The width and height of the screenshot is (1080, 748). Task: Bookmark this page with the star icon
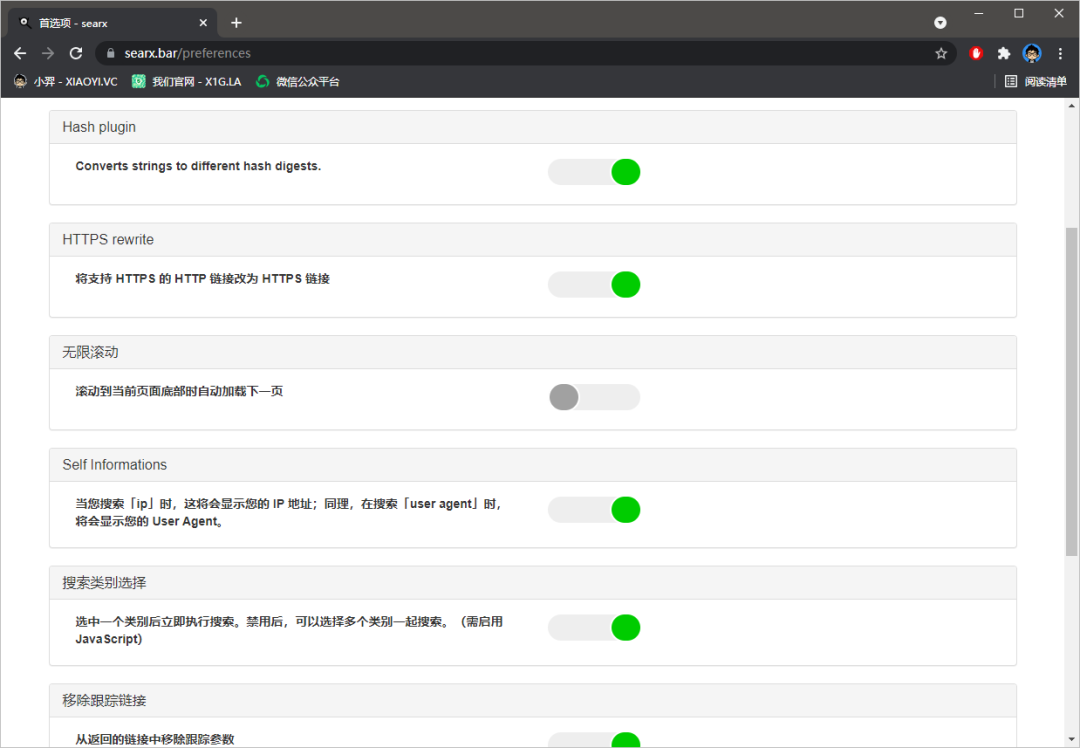[941, 53]
